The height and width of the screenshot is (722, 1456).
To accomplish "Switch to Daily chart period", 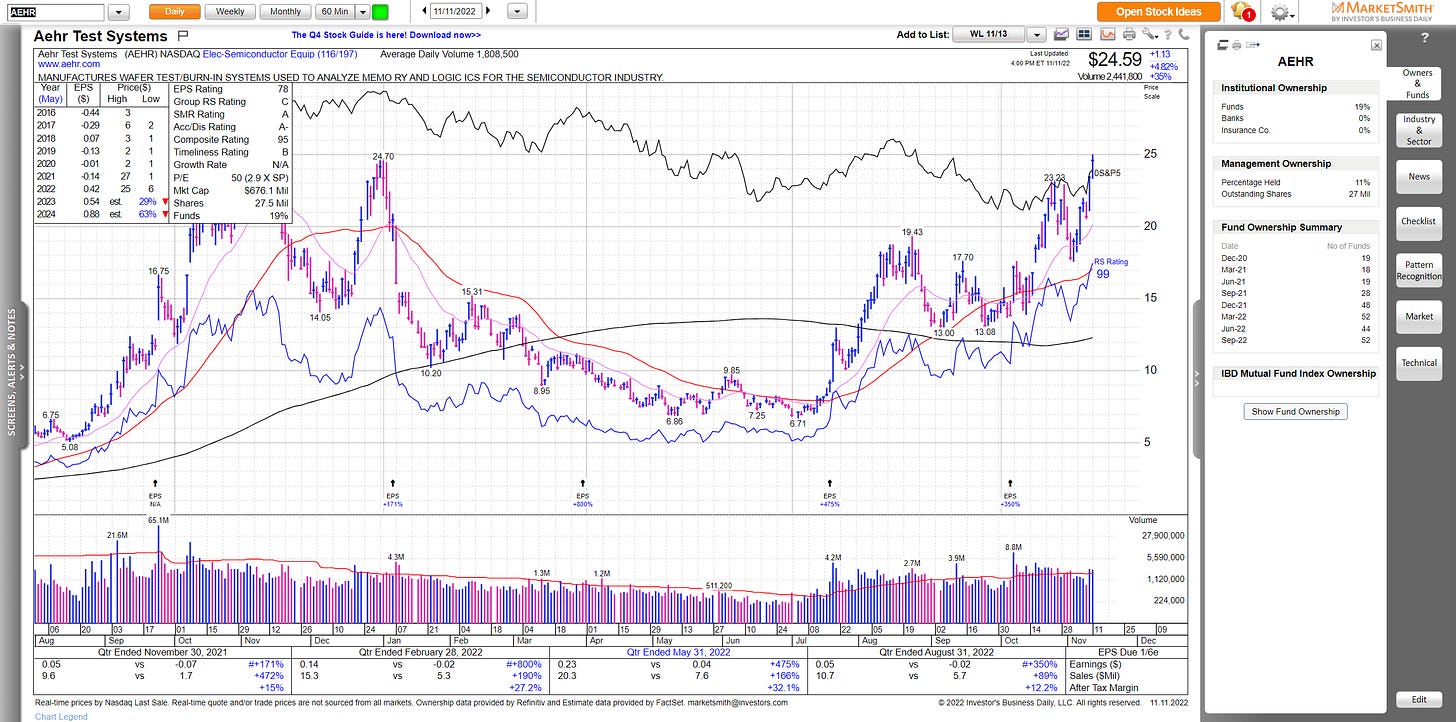I will point(174,12).
